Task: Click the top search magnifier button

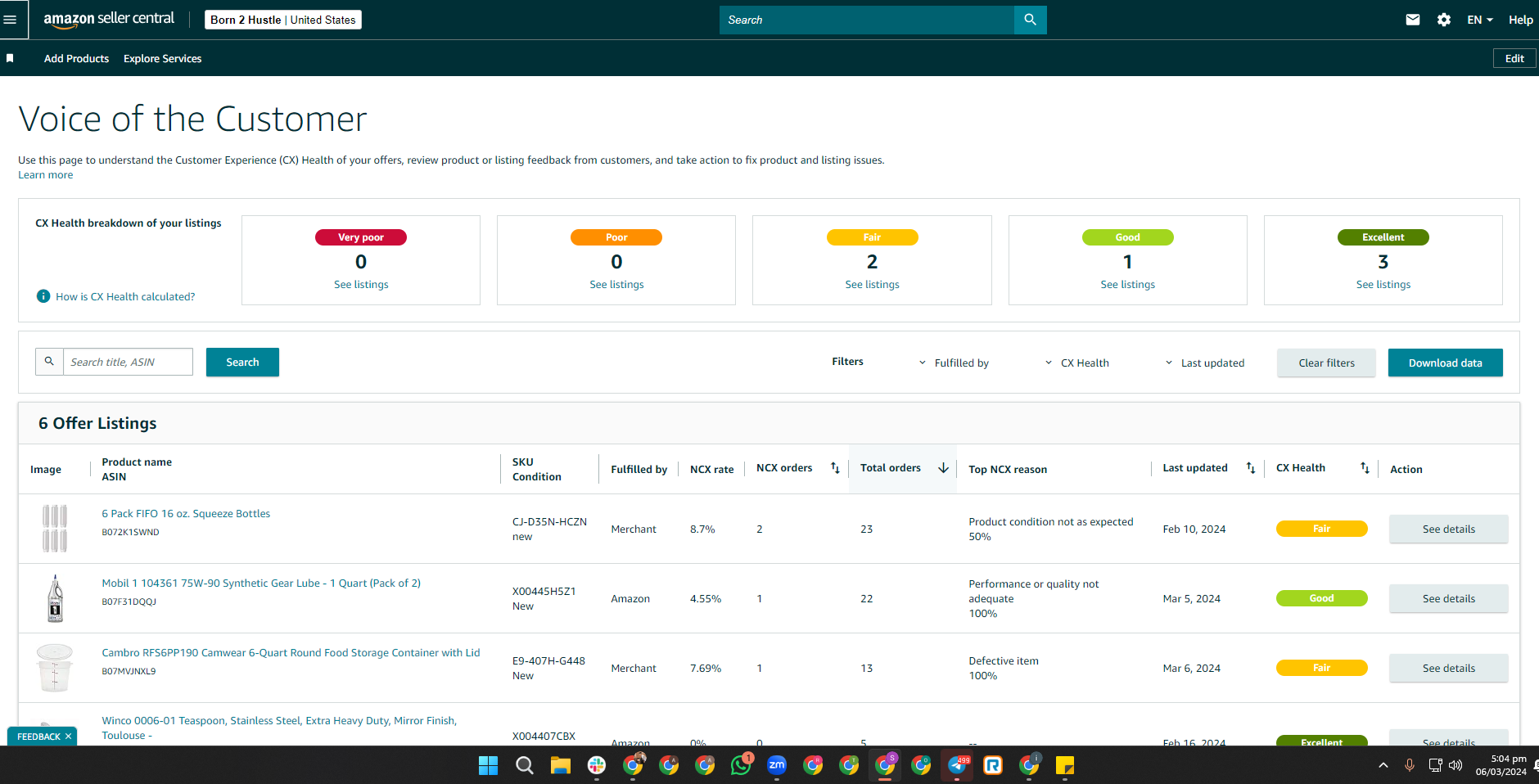Action: click(x=1030, y=20)
